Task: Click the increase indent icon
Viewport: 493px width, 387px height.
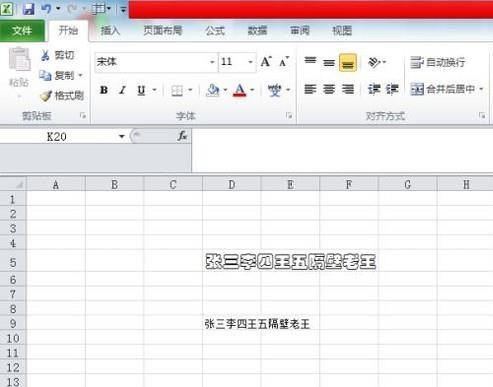Action: click(x=392, y=89)
